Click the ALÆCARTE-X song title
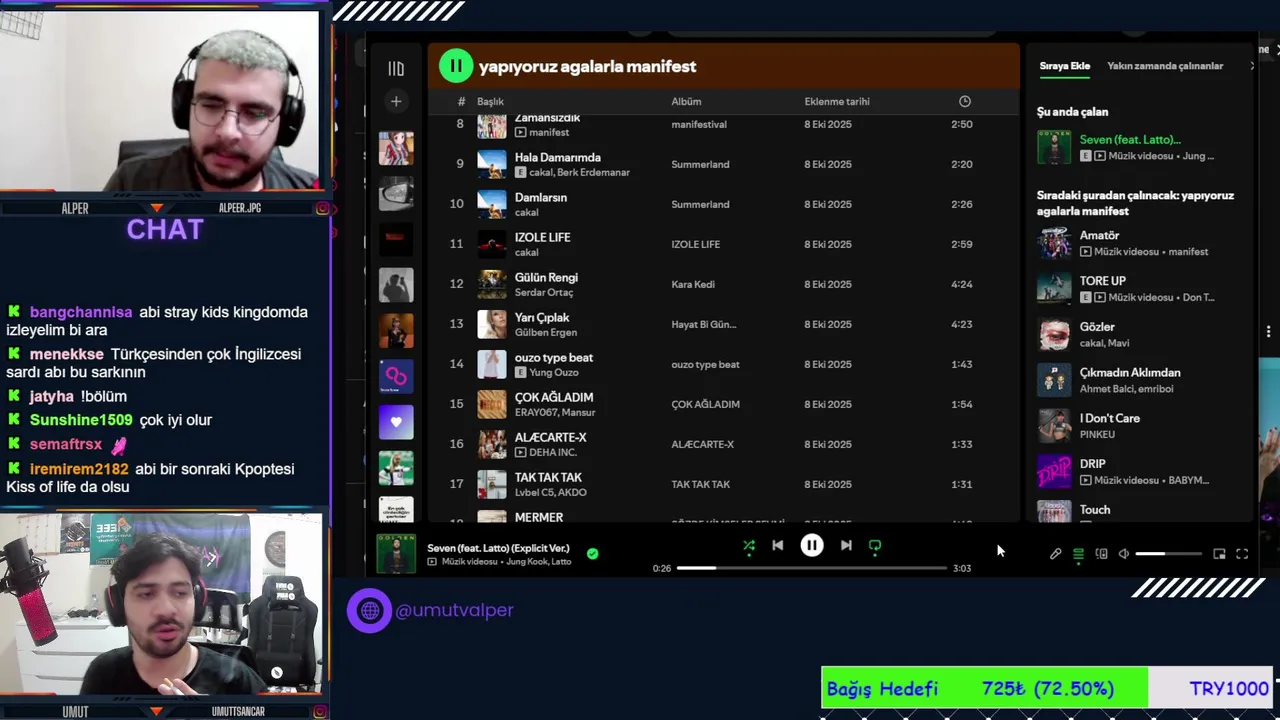Viewport: 1280px width, 720px height. click(x=551, y=437)
